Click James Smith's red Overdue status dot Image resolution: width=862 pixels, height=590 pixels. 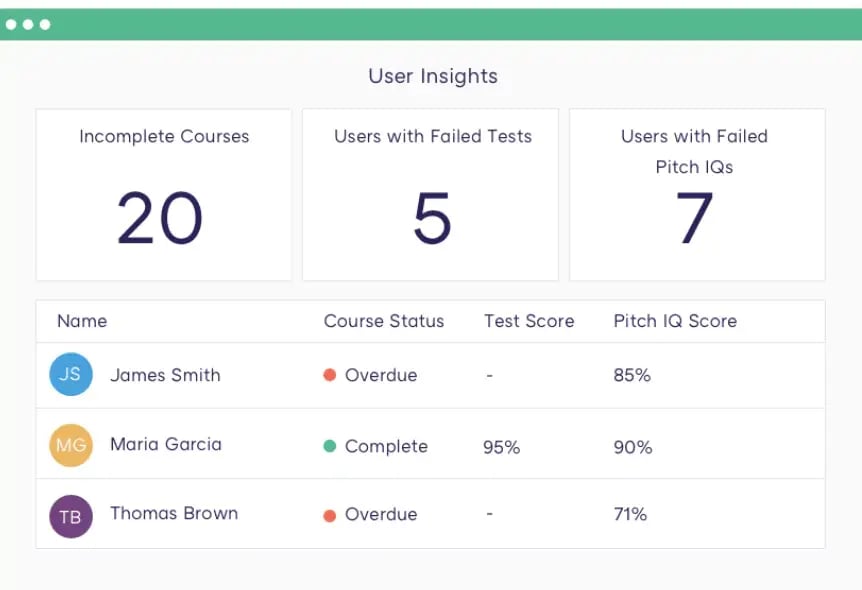point(329,376)
